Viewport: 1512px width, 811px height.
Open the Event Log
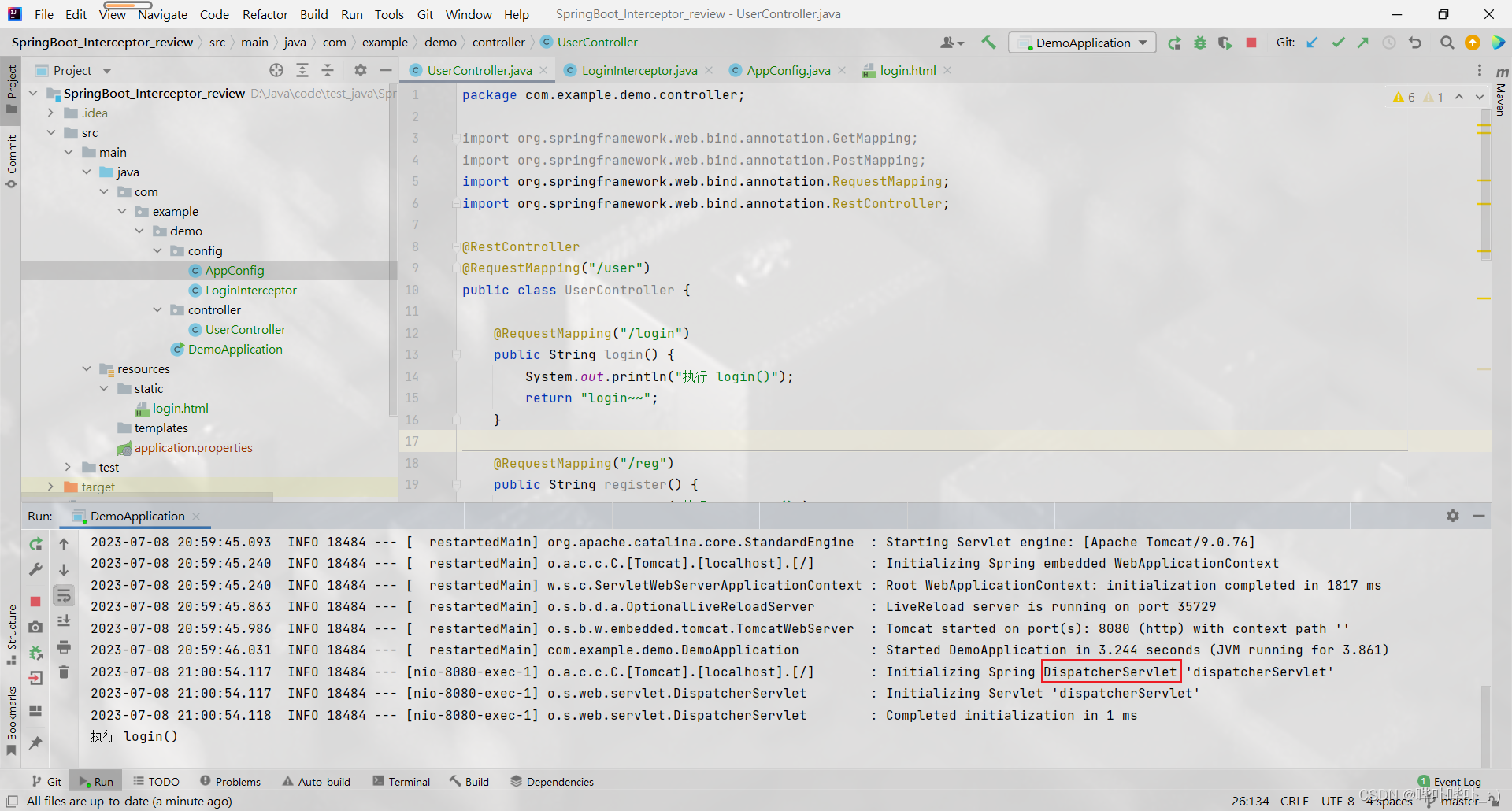1450,782
